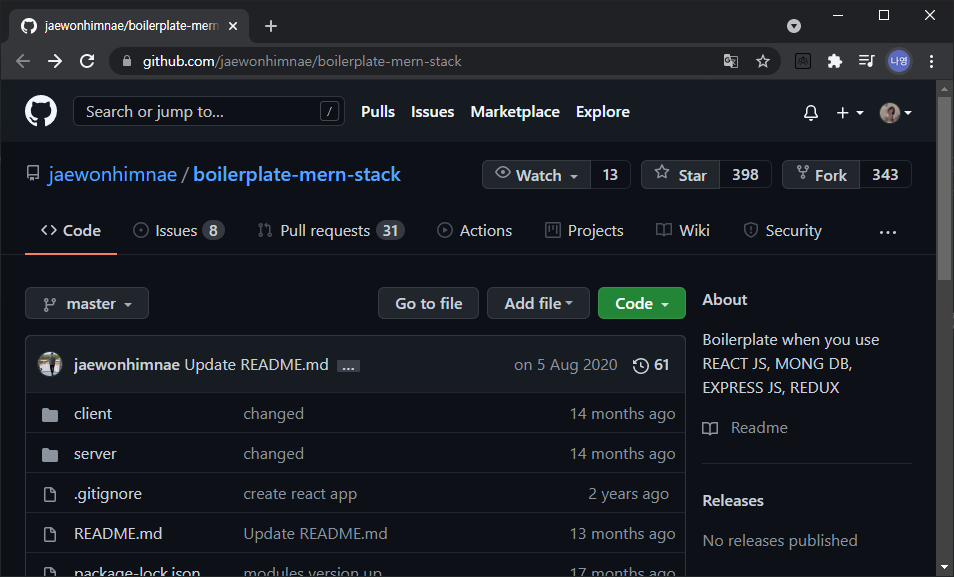This screenshot has width=954, height=577.
Task: Switch to Pull requests tab
Action: (330, 231)
